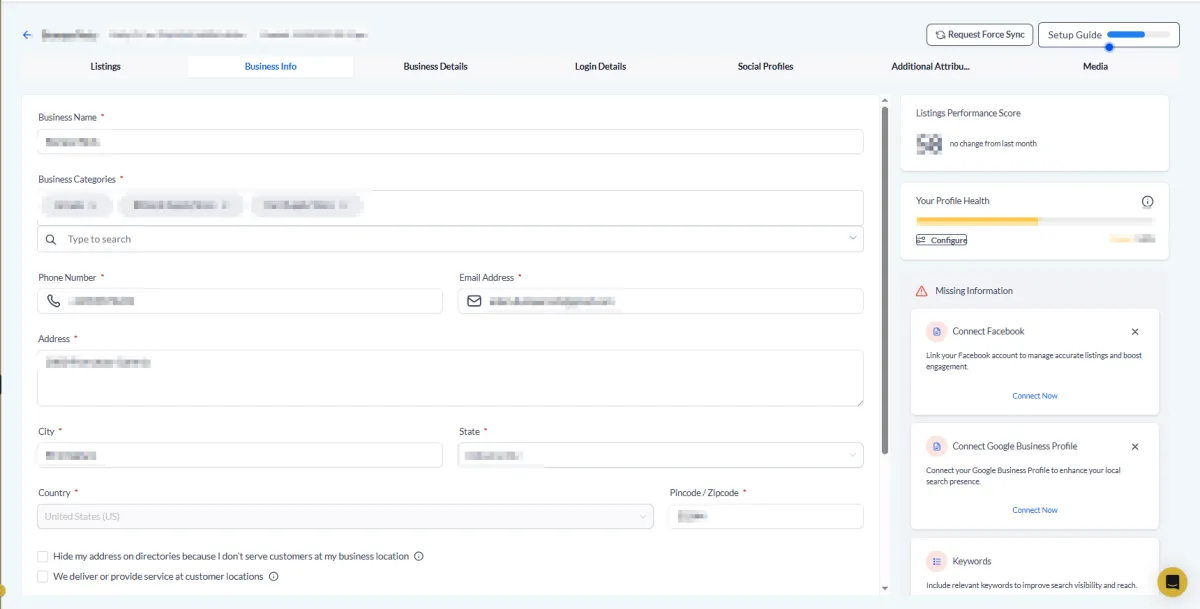Click the phone icon in Phone Number
Screen dimensions: 1200x609
pyautogui.click(x=54, y=301)
